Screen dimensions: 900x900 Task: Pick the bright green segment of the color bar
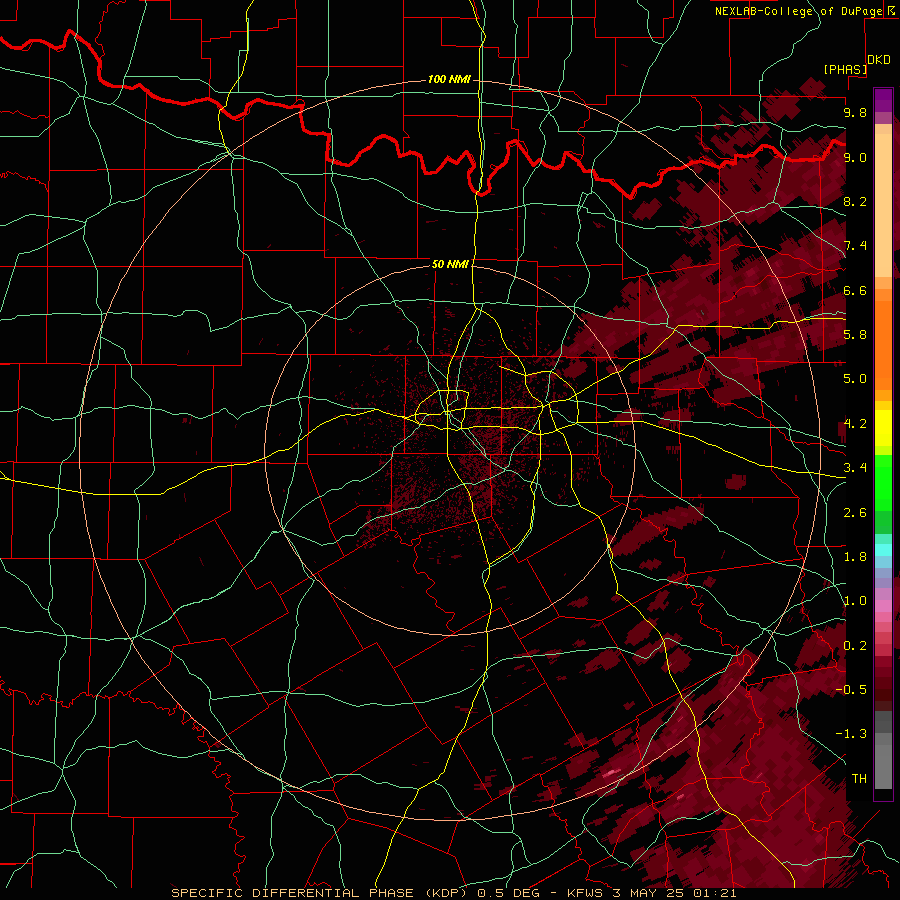883,482
